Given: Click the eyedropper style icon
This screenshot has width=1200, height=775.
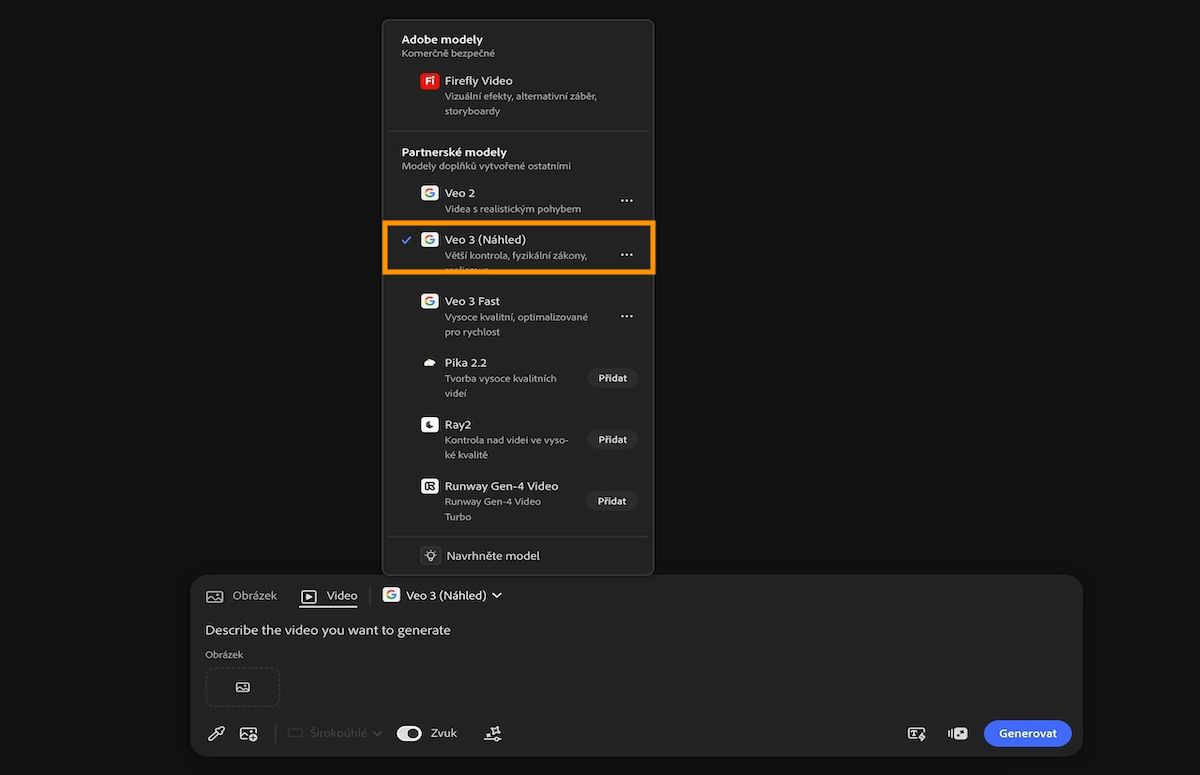Looking at the screenshot, I should 216,734.
